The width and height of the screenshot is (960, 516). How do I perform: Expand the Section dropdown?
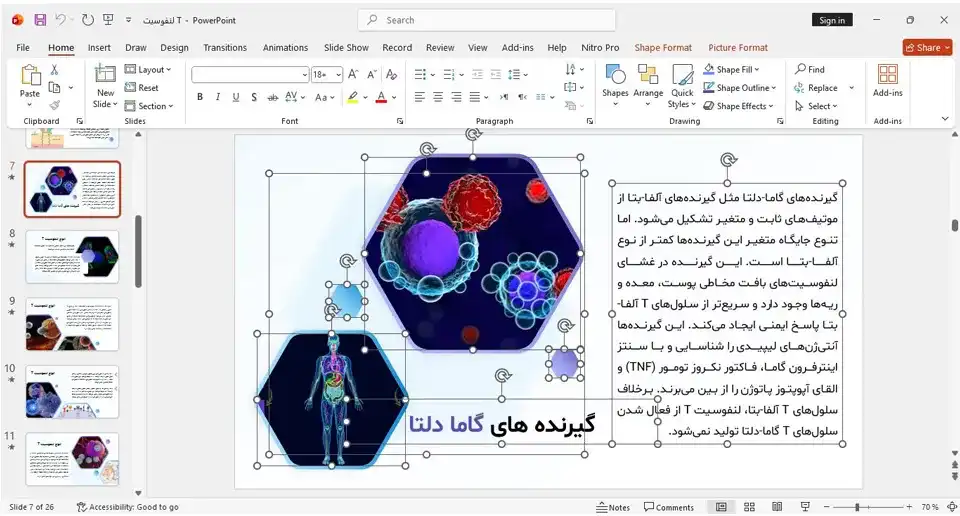click(x=149, y=106)
